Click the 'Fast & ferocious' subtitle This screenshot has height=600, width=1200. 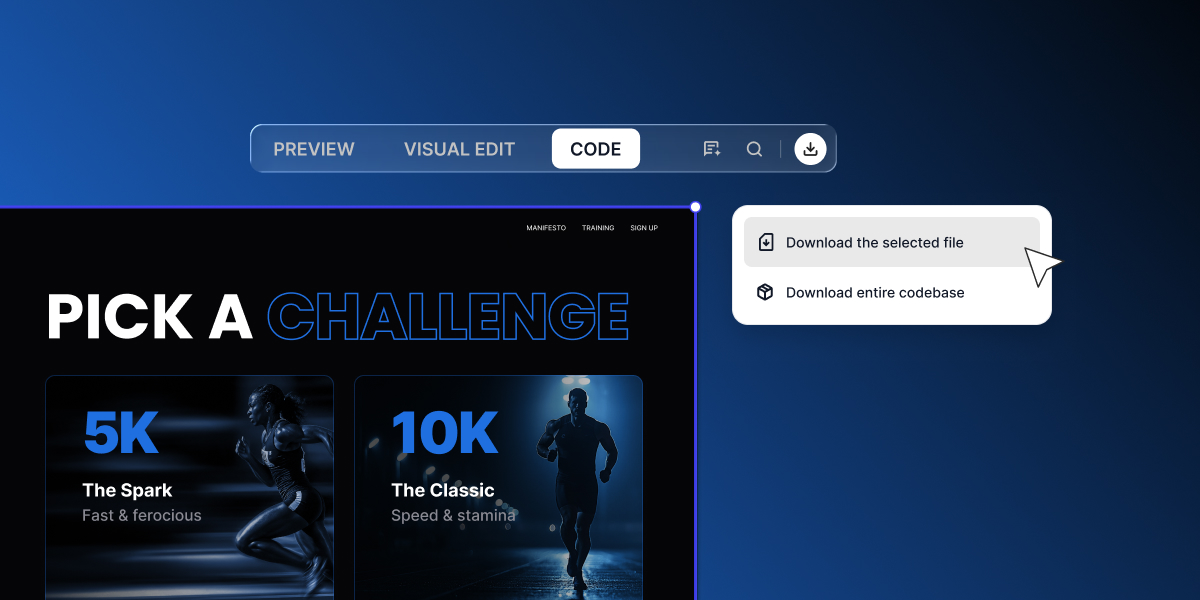pos(142,516)
